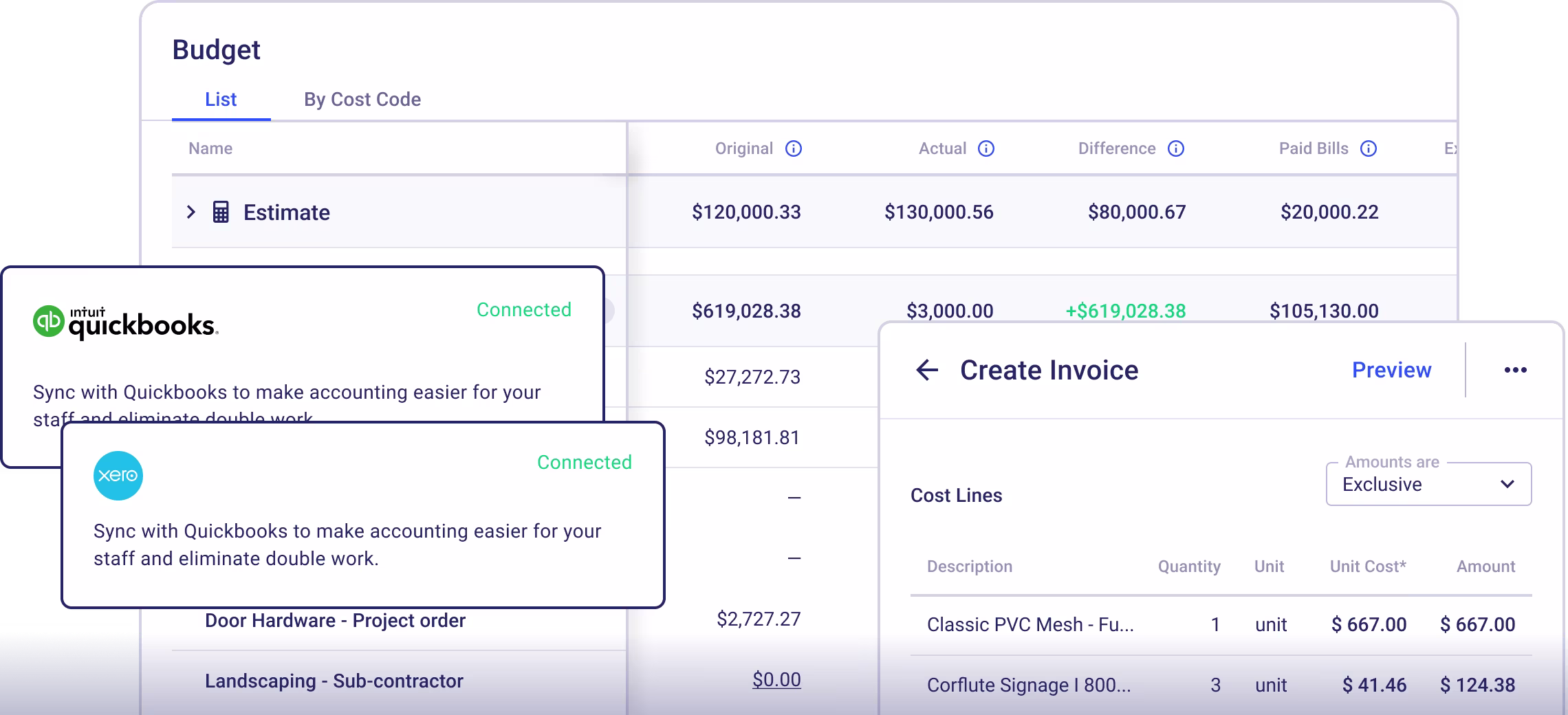
Task: Open the three-dot more options menu
Action: [1515, 370]
